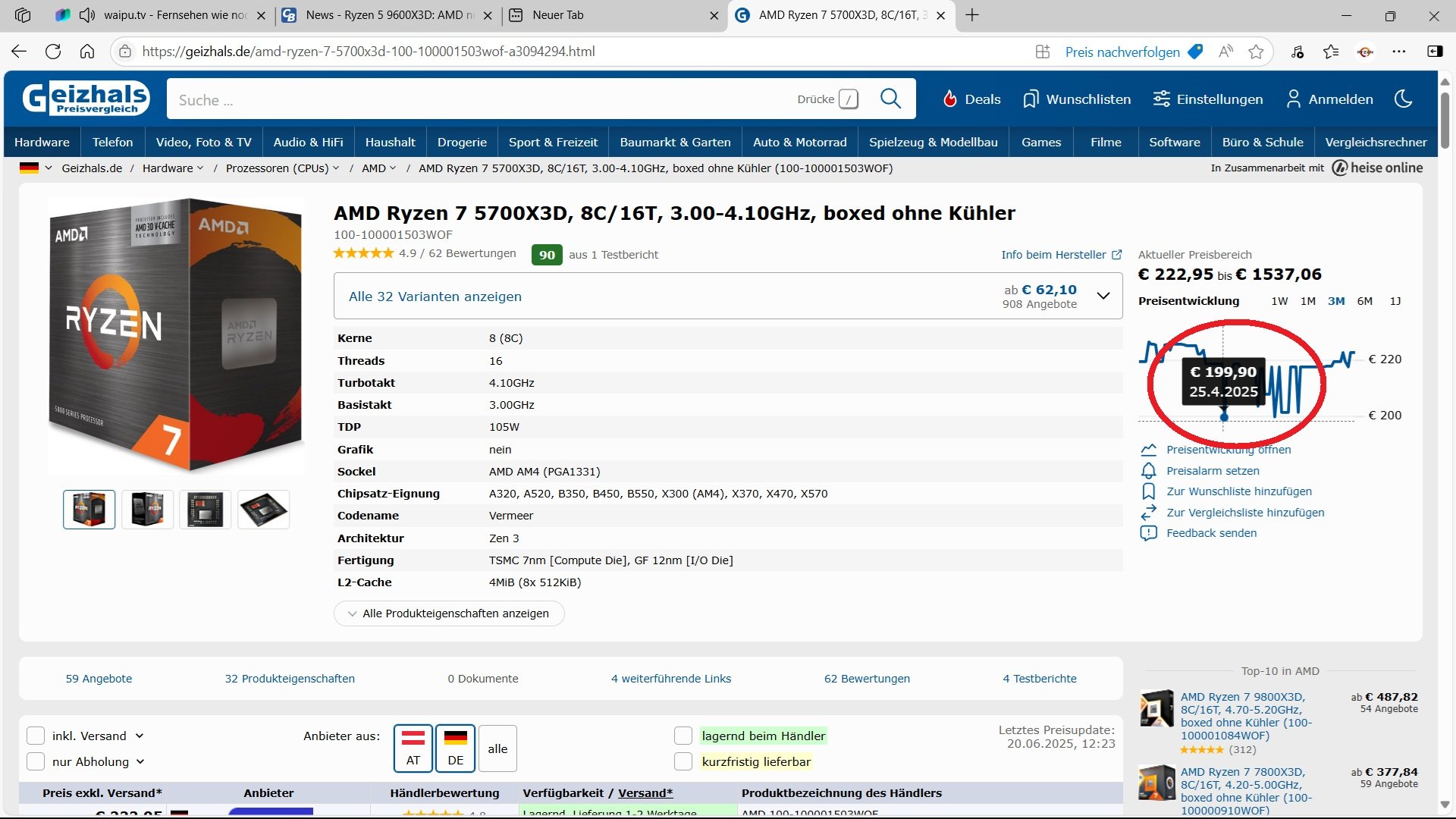
Task: Open browser sidebar toggle icon
Action: pos(1435,52)
